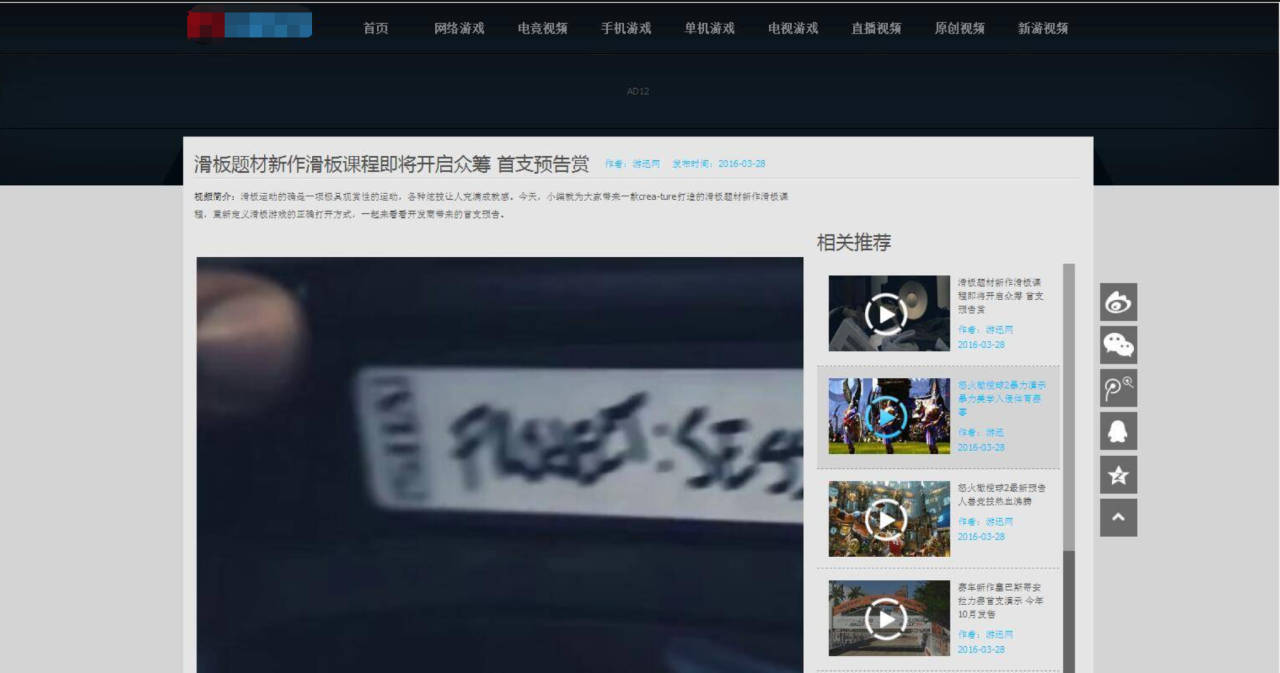This screenshot has width=1280, height=673.
Task: Play the 塞巴斯蒂安拉力赛 racing video thumbnail
Action: tap(889, 618)
